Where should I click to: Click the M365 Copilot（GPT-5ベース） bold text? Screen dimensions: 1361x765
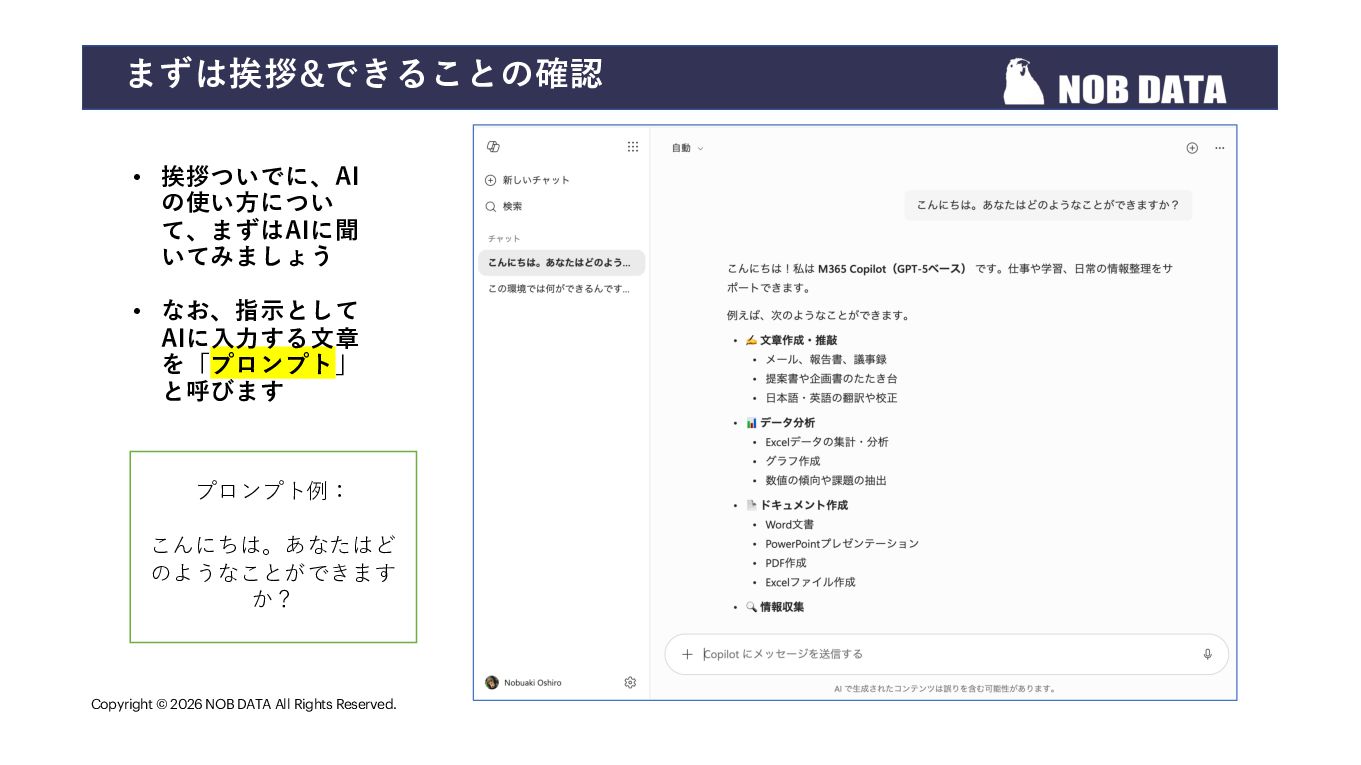click(893, 269)
